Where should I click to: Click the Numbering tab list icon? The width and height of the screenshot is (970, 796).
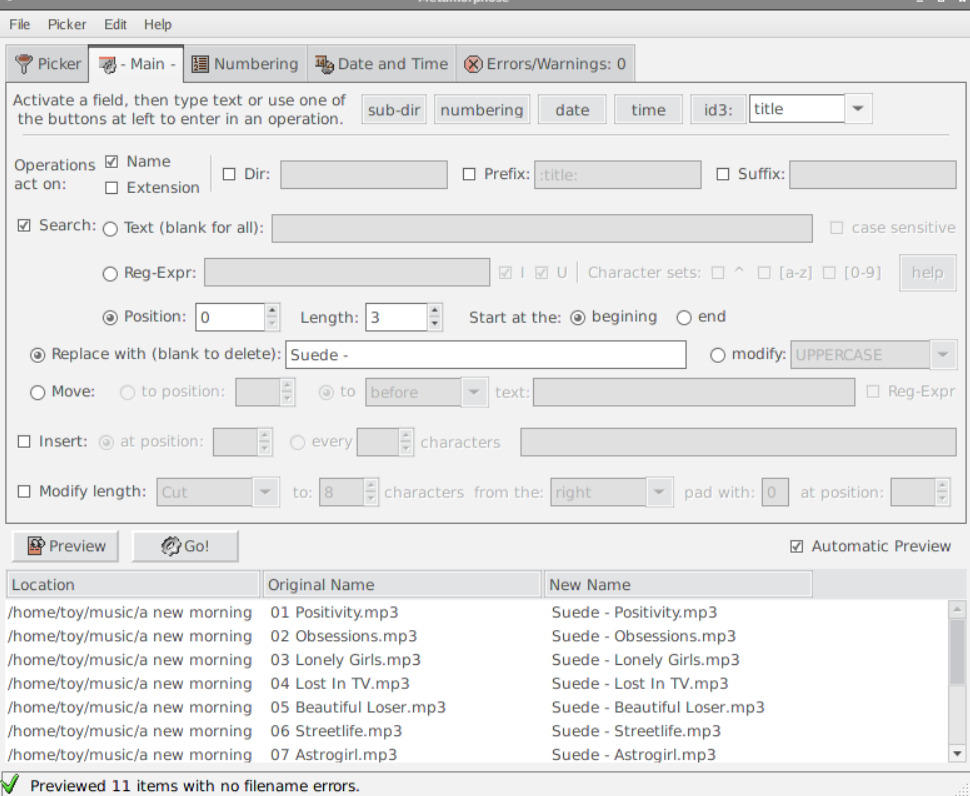(200, 64)
